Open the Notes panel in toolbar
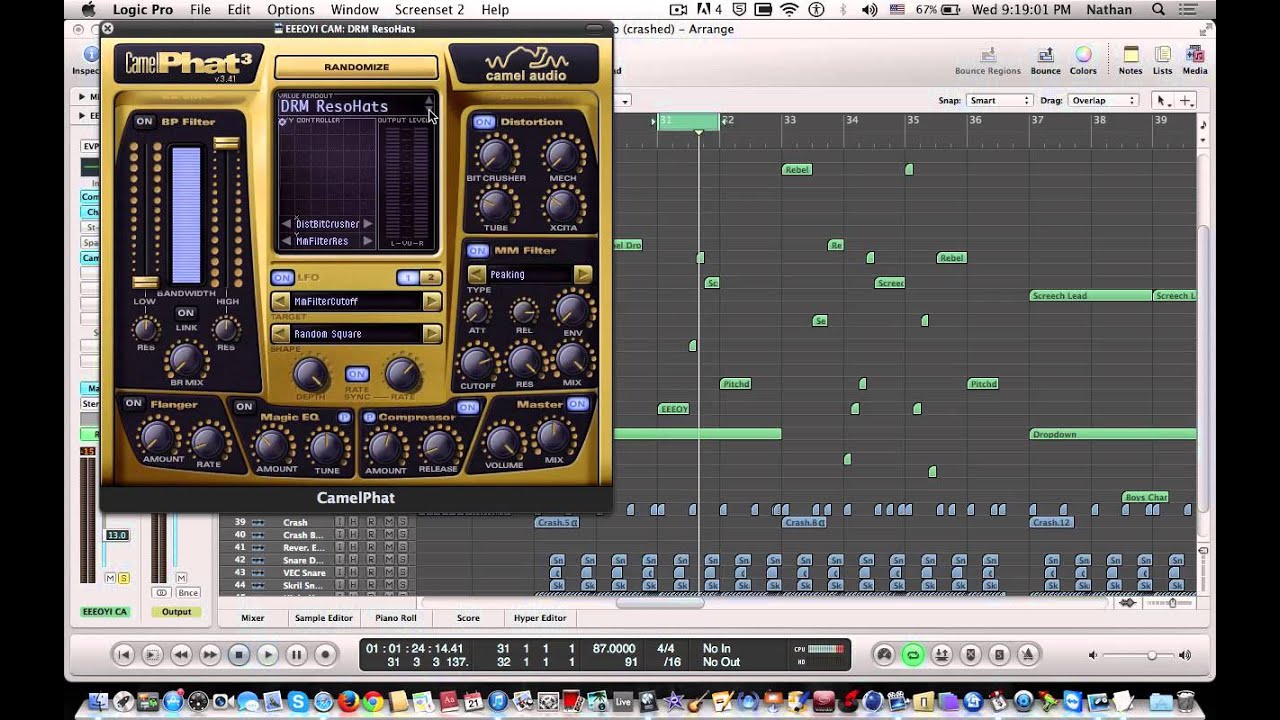1280x720 pixels. pyautogui.click(x=1131, y=60)
